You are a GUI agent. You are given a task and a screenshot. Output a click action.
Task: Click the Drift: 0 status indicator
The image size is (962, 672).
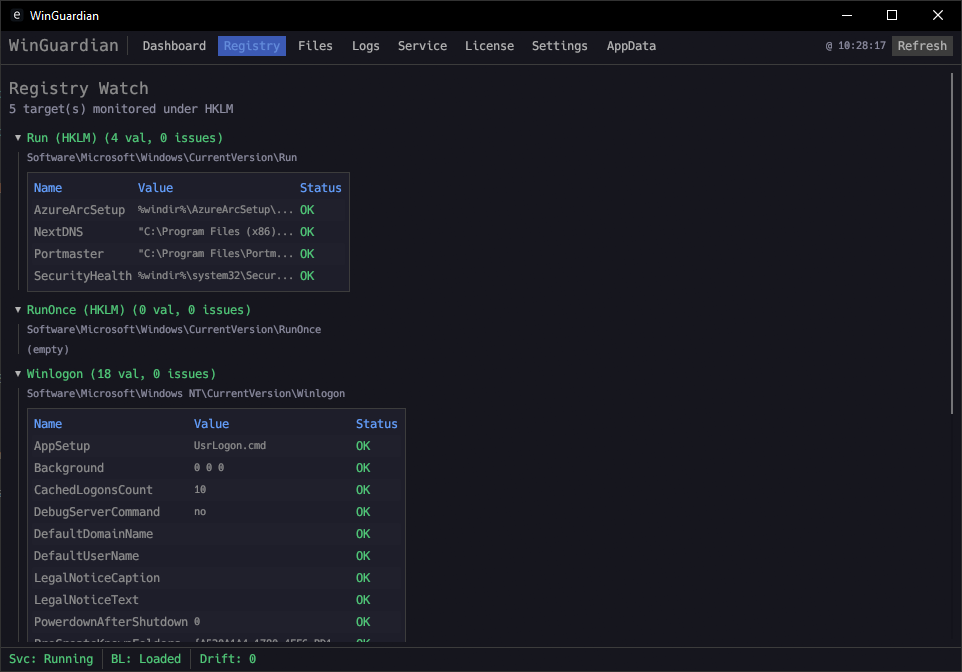227,659
